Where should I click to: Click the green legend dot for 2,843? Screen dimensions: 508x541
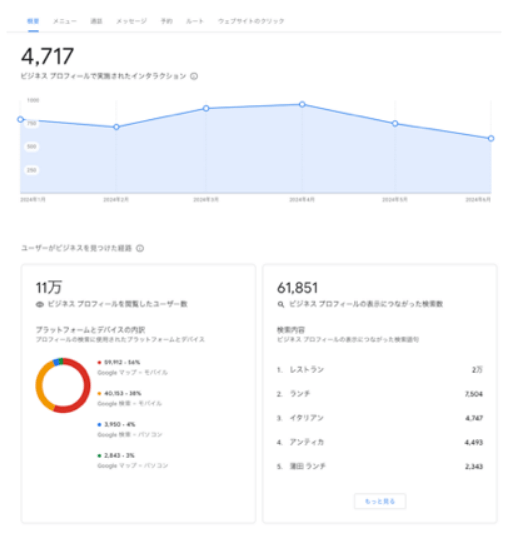pyautogui.click(x=99, y=455)
